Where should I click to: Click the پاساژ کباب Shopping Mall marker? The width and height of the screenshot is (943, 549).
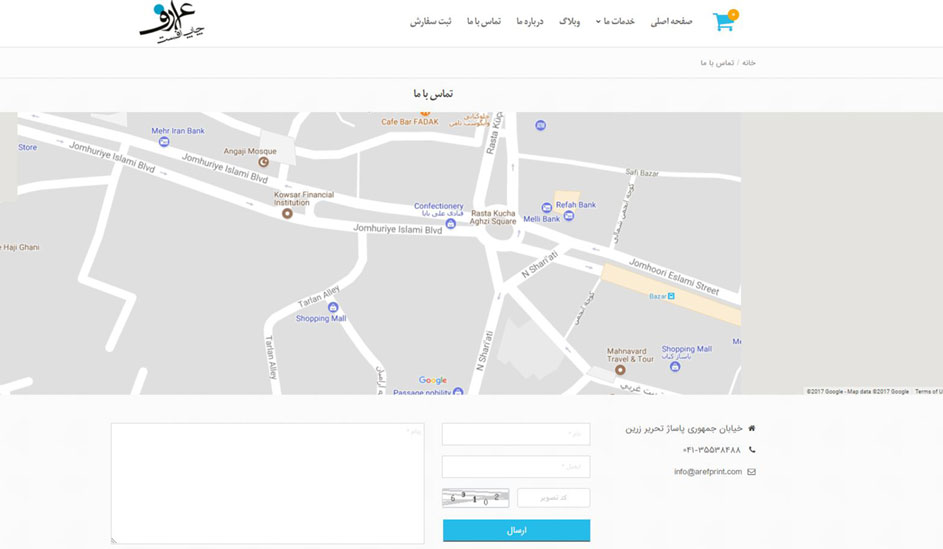tap(675, 366)
